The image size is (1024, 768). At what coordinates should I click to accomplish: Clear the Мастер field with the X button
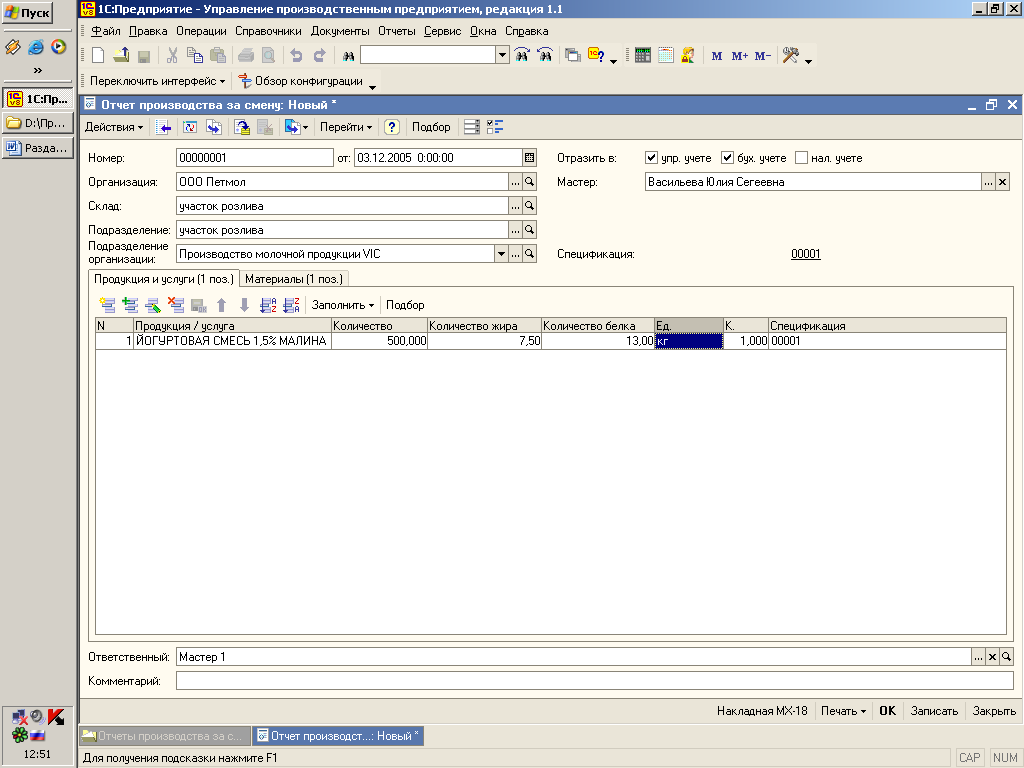coord(1002,182)
